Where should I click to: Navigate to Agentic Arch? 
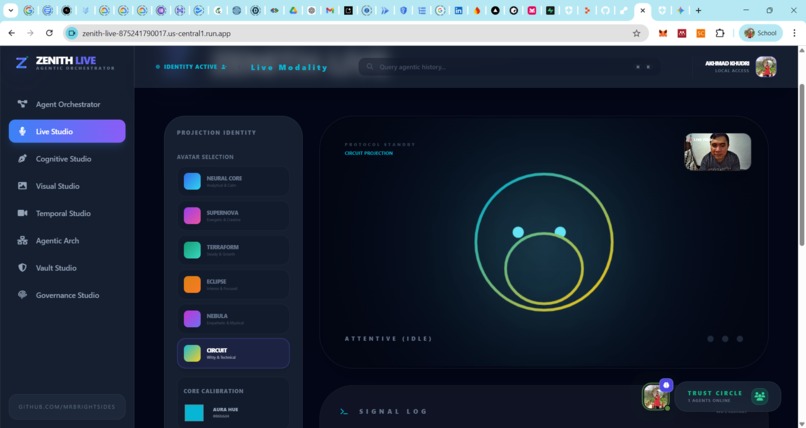point(67,240)
